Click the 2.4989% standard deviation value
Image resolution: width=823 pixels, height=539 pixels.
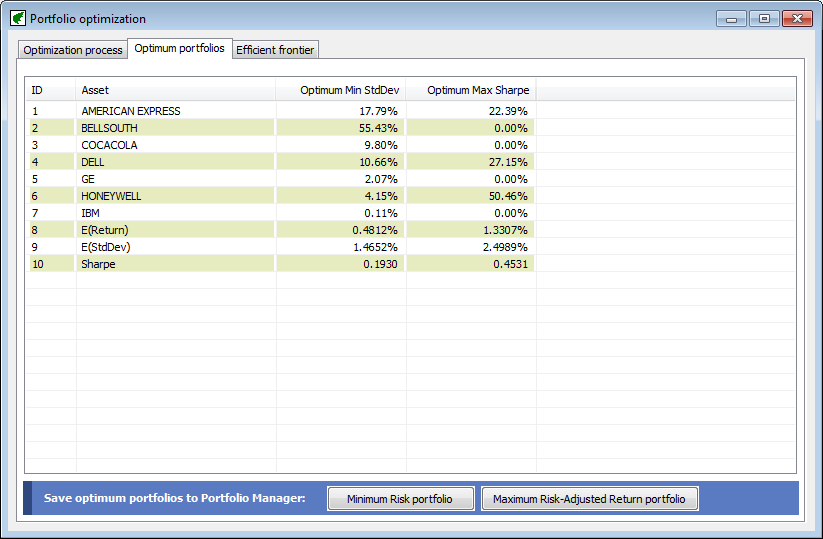tap(505, 247)
